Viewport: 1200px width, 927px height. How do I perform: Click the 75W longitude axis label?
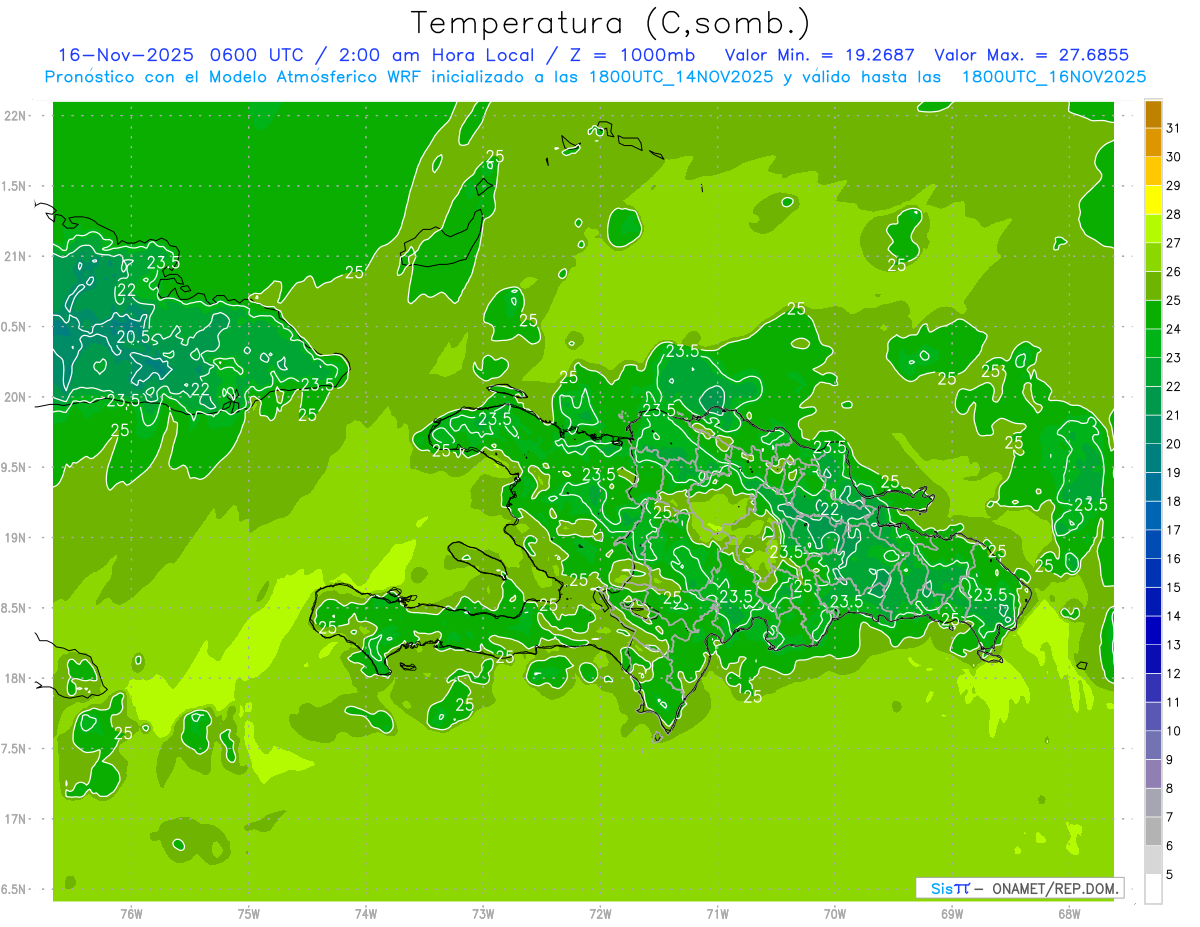tap(248, 914)
